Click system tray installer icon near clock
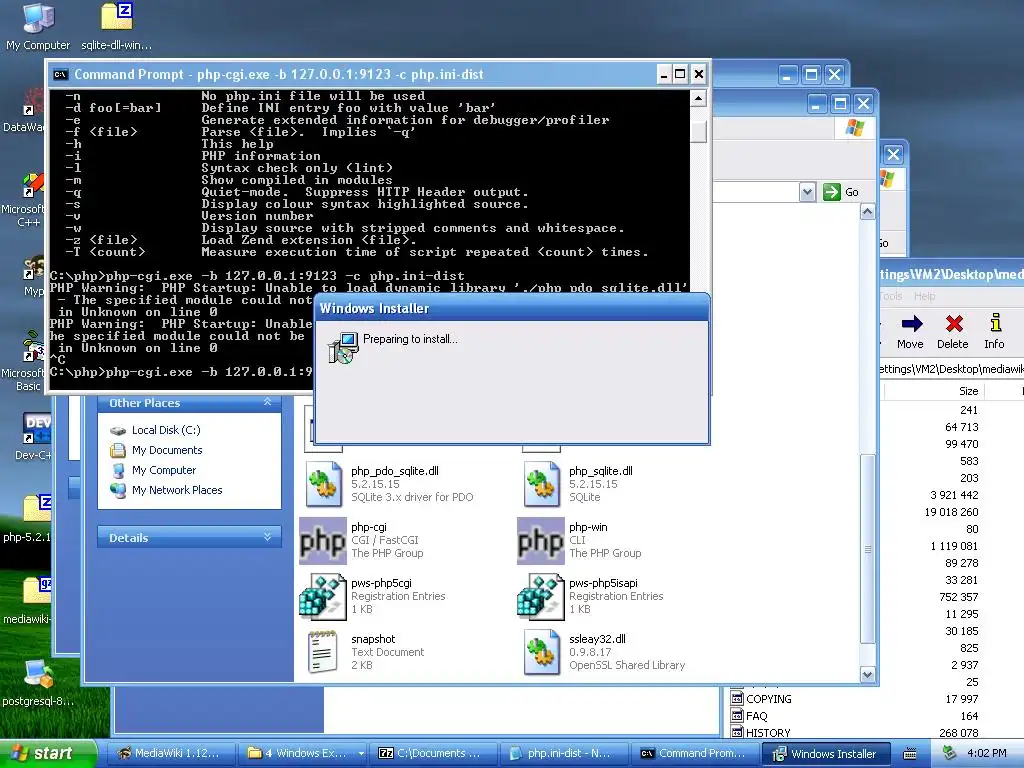 tap(950, 753)
